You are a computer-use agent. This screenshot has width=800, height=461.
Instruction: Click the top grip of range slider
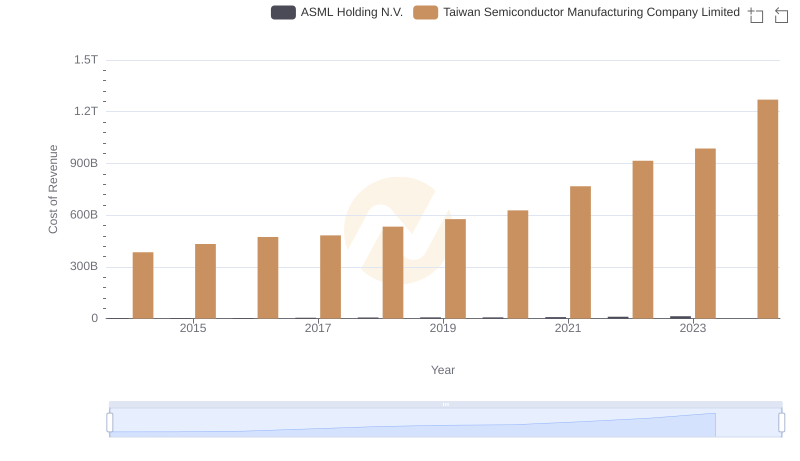(445, 404)
